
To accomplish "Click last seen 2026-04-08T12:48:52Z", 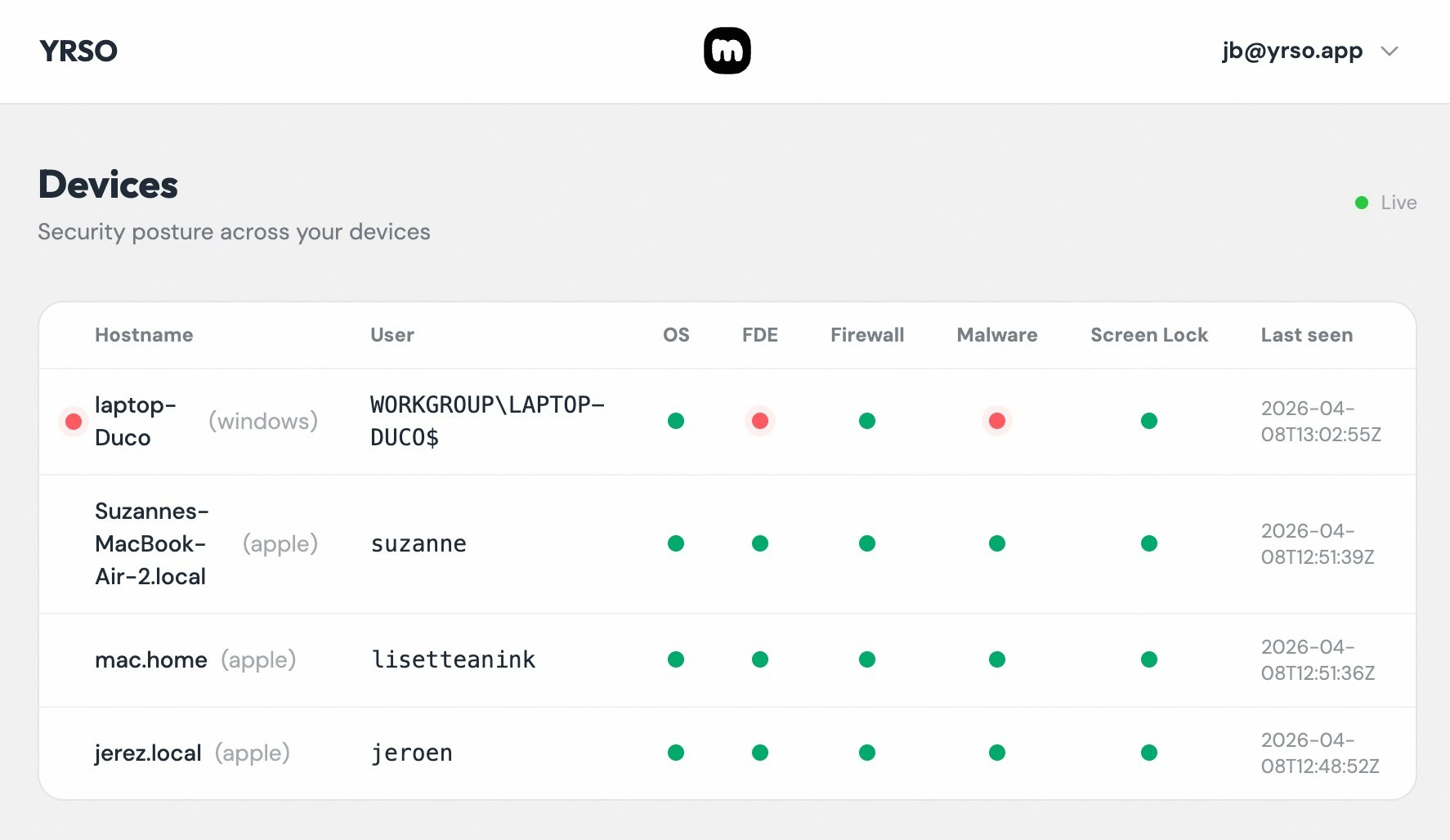I will 1320,753.
